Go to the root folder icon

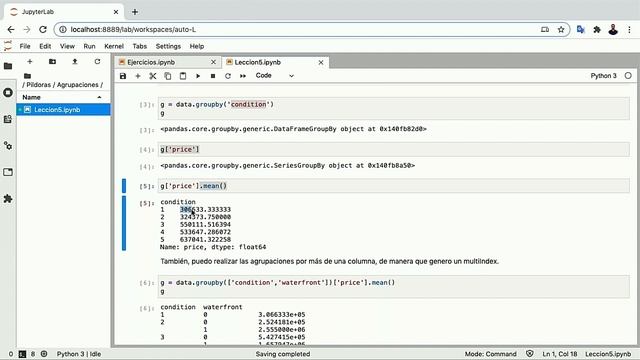(x=27, y=76)
